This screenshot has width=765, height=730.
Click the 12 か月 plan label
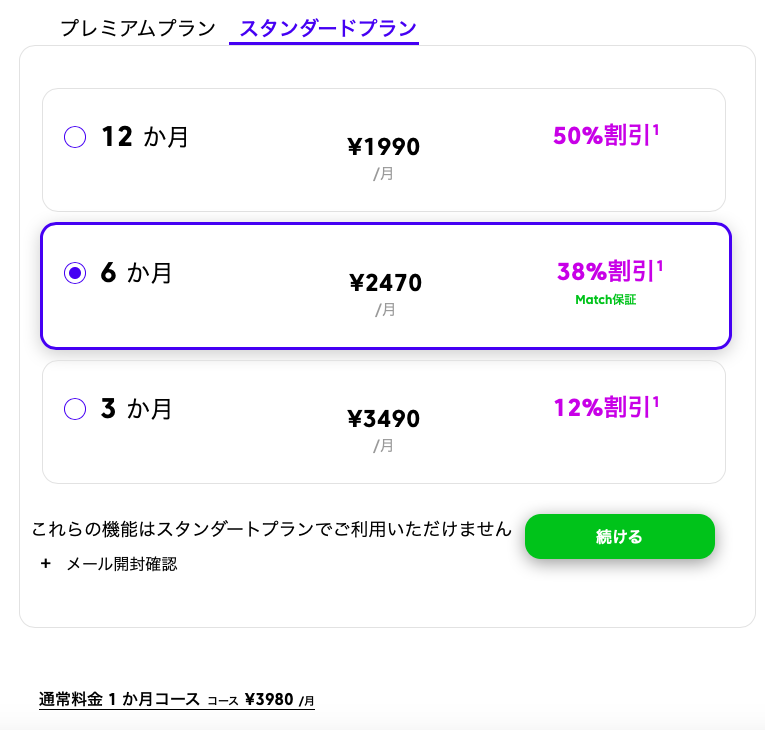pos(145,137)
